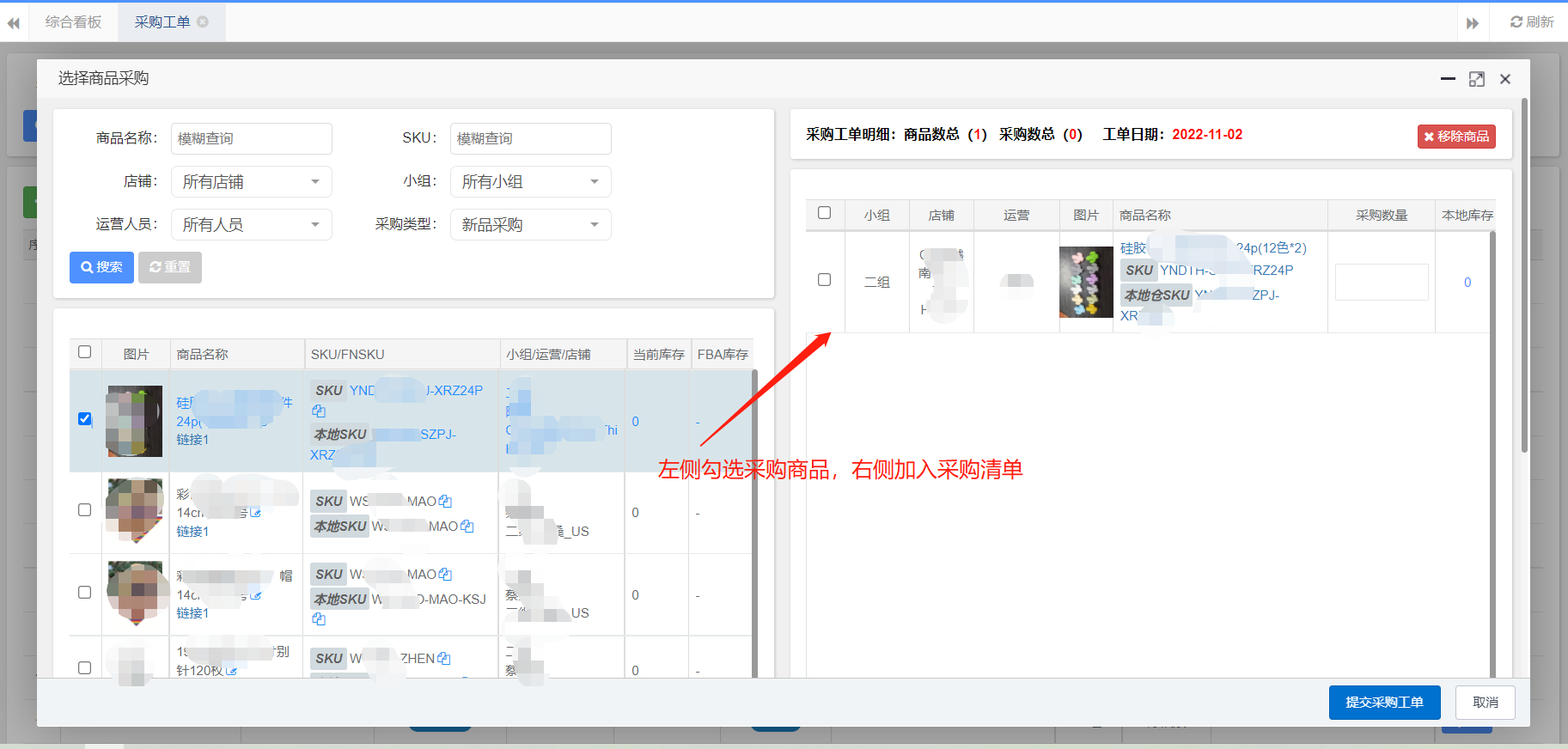This screenshot has height=749, width=1568.
Task: Open the 采购类型 新品采购 dropdown
Action: point(531,225)
